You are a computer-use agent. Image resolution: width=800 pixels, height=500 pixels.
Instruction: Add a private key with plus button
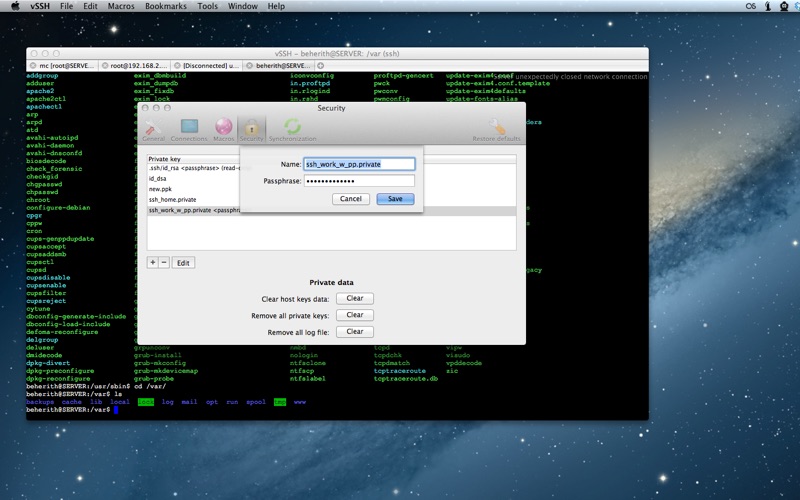coord(153,262)
